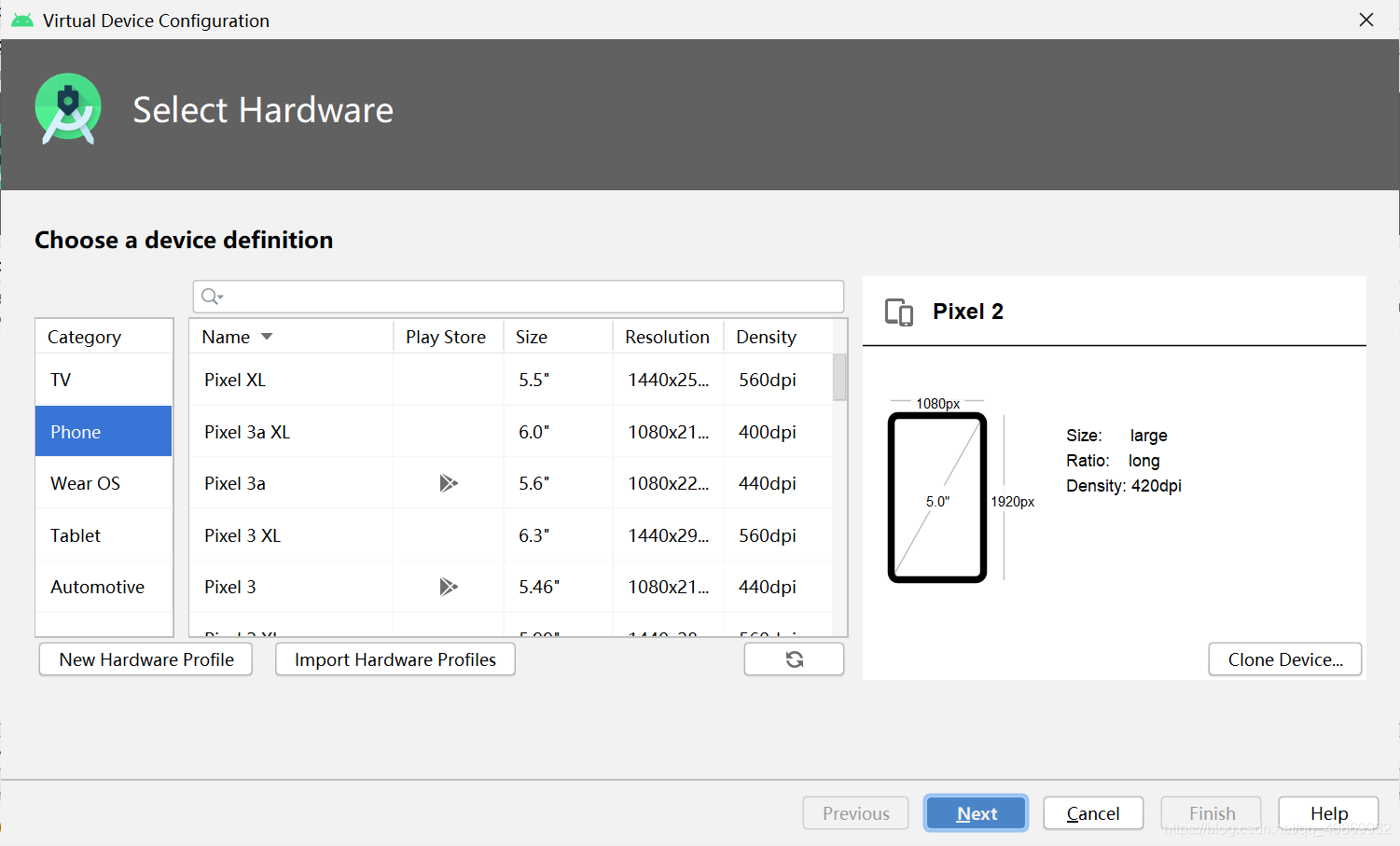
Task: Click New Hardware Profile
Action: [146, 659]
